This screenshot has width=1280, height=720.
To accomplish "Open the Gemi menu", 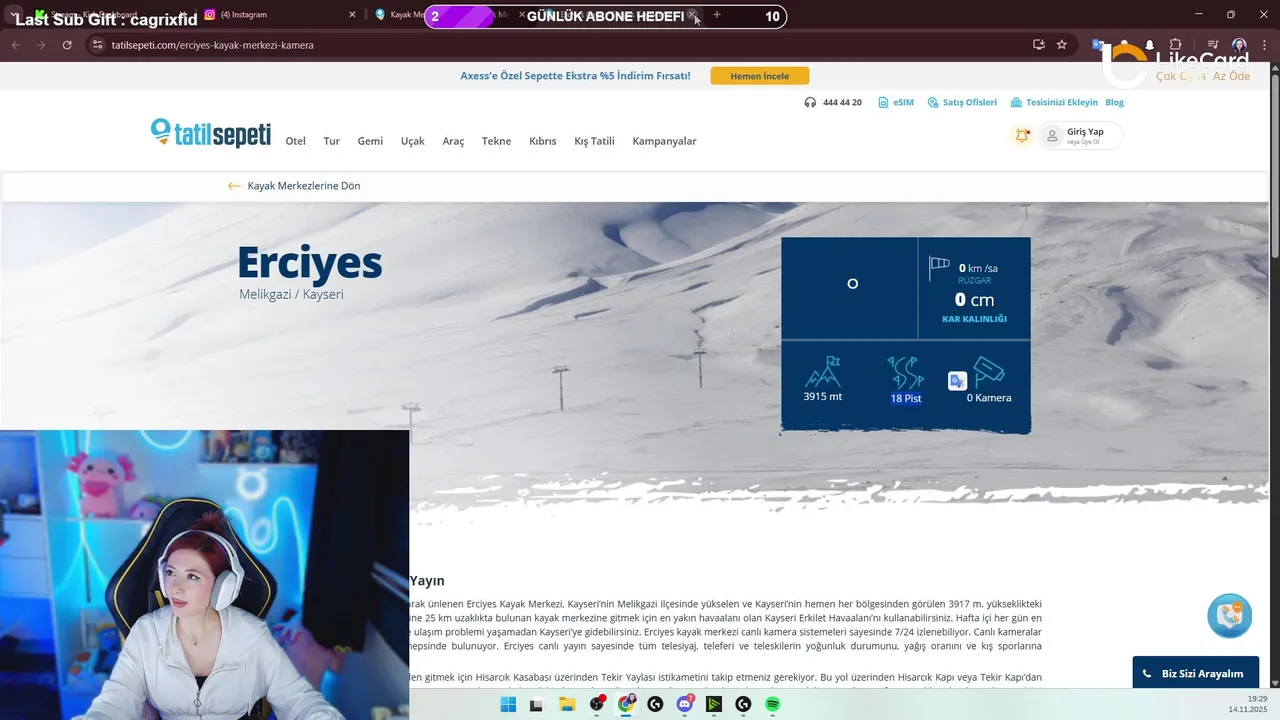I will pos(370,141).
